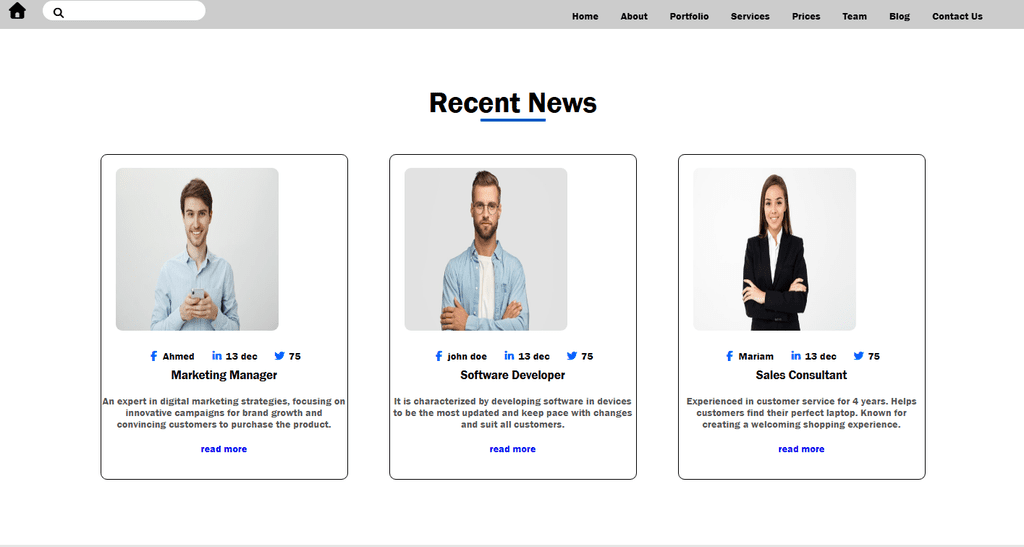Go to Contact Us page
Image resolution: width=1024 pixels, height=547 pixels.
(957, 16)
